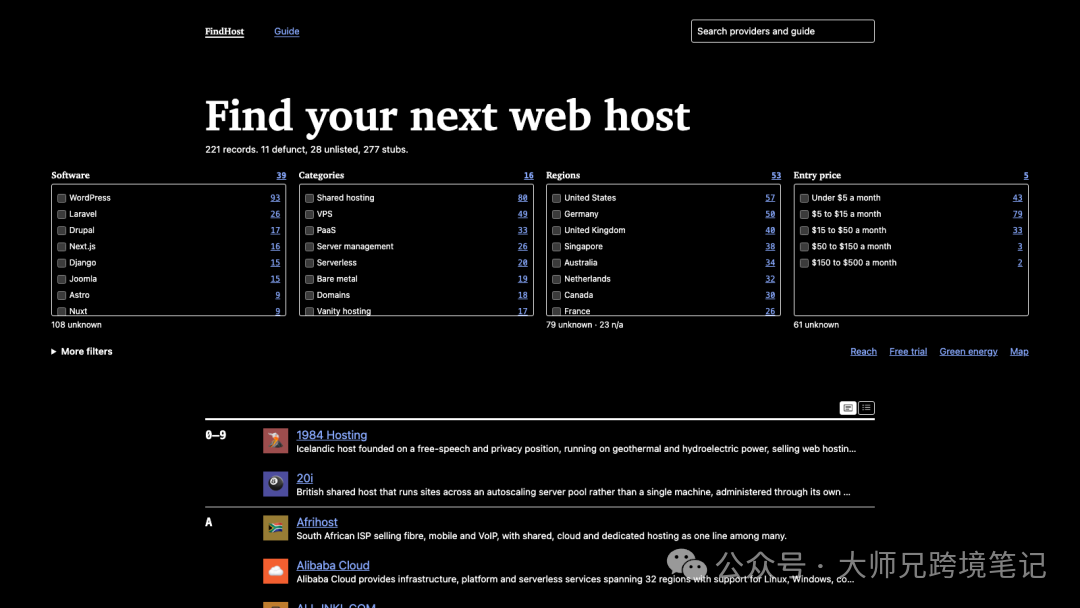Tick the United Kingdom region box
Screen dimensions: 1080x608
point(557,231)
